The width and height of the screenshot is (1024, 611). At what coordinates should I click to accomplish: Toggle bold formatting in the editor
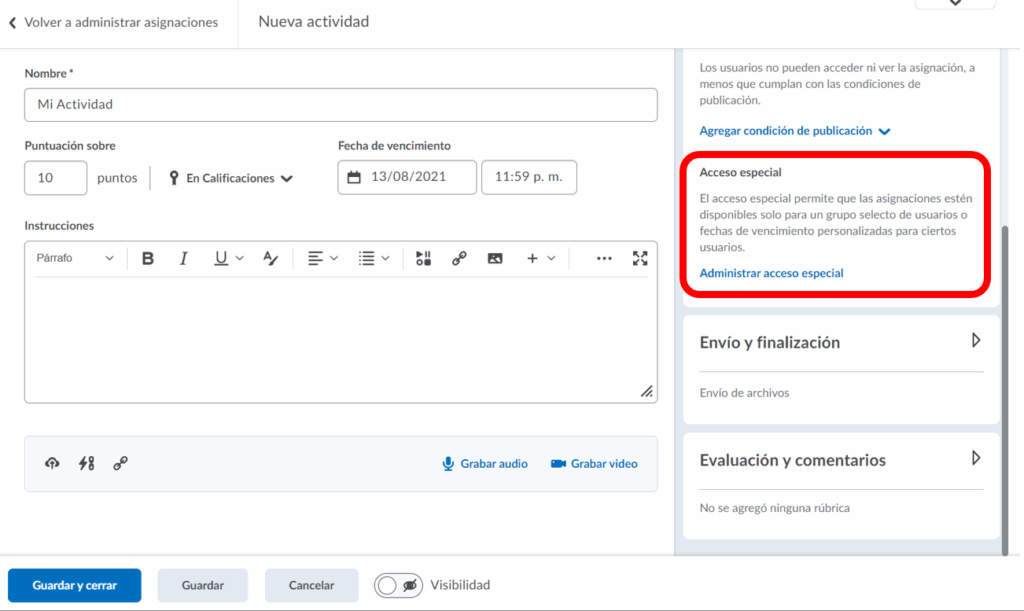(148, 258)
